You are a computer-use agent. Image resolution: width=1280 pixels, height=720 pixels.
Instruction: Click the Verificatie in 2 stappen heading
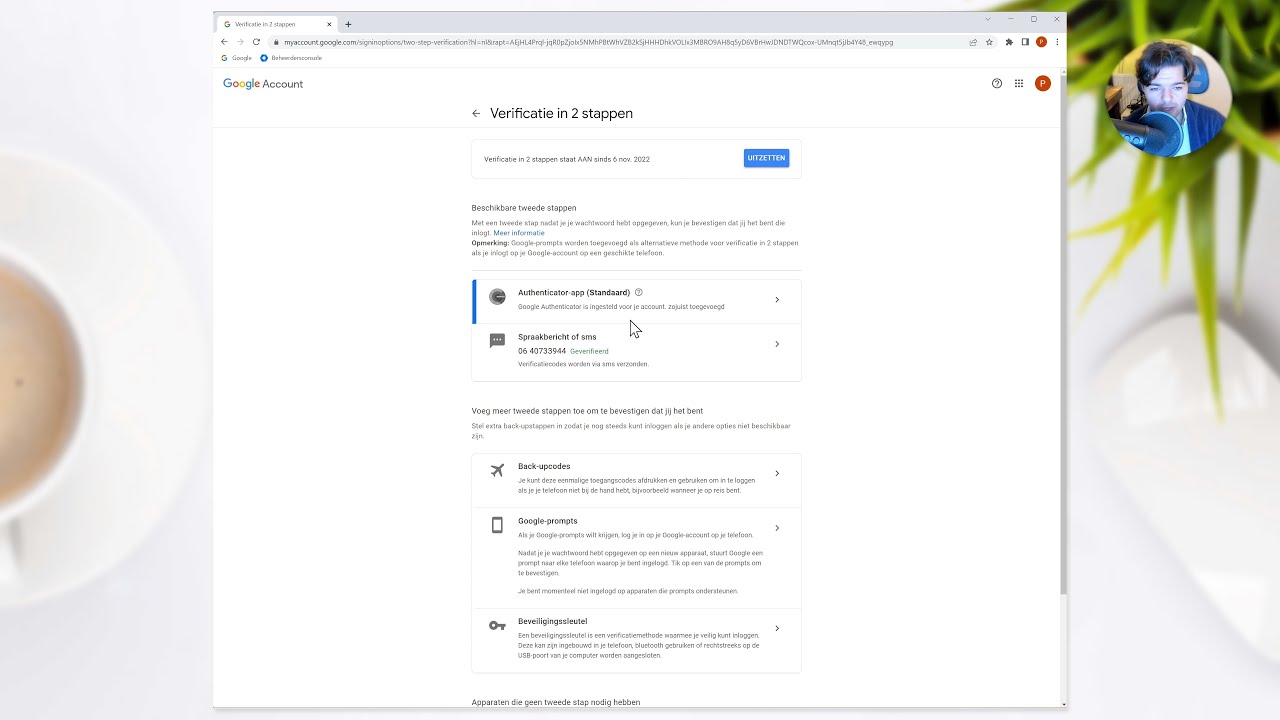[561, 114]
